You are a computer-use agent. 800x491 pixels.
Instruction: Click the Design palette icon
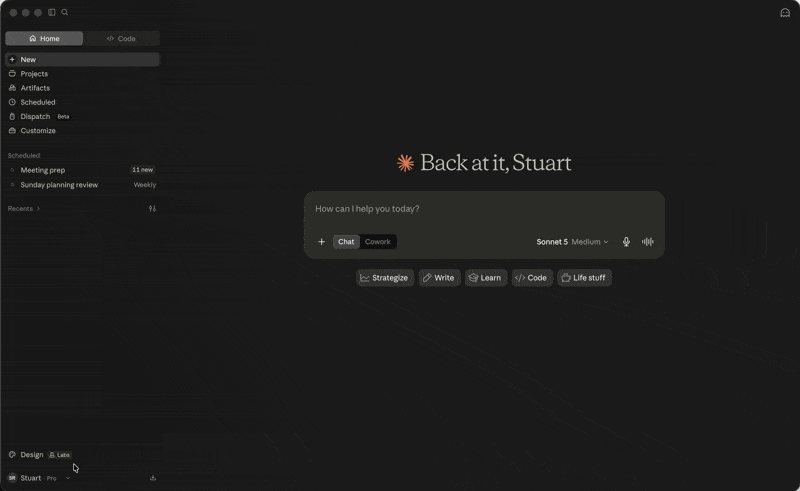12,455
